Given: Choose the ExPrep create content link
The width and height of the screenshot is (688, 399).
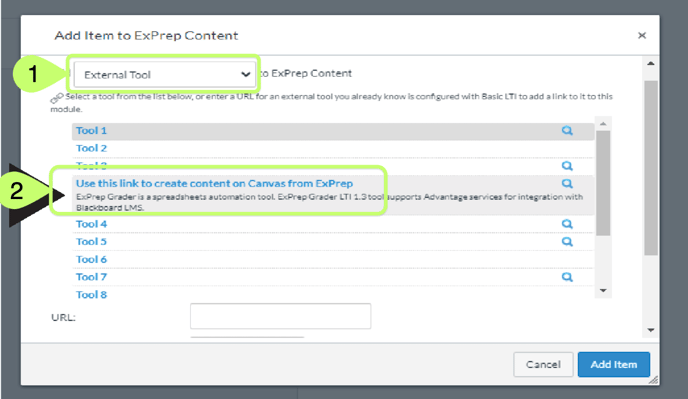Looking at the screenshot, I should coord(214,183).
